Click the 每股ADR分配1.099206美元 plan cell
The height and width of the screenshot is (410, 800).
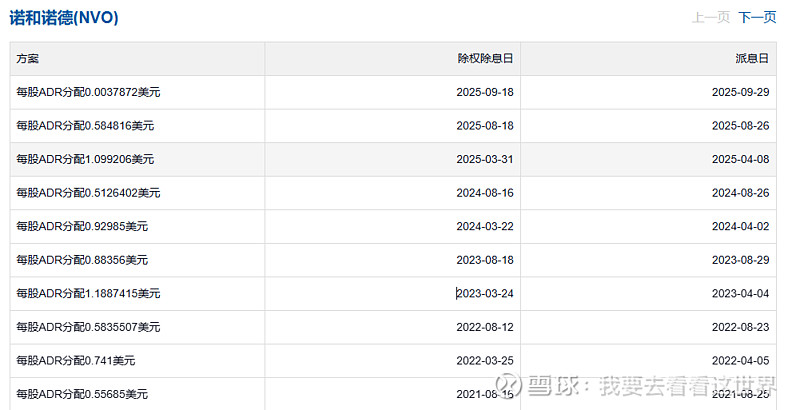pyautogui.click(x=85, y=159)
